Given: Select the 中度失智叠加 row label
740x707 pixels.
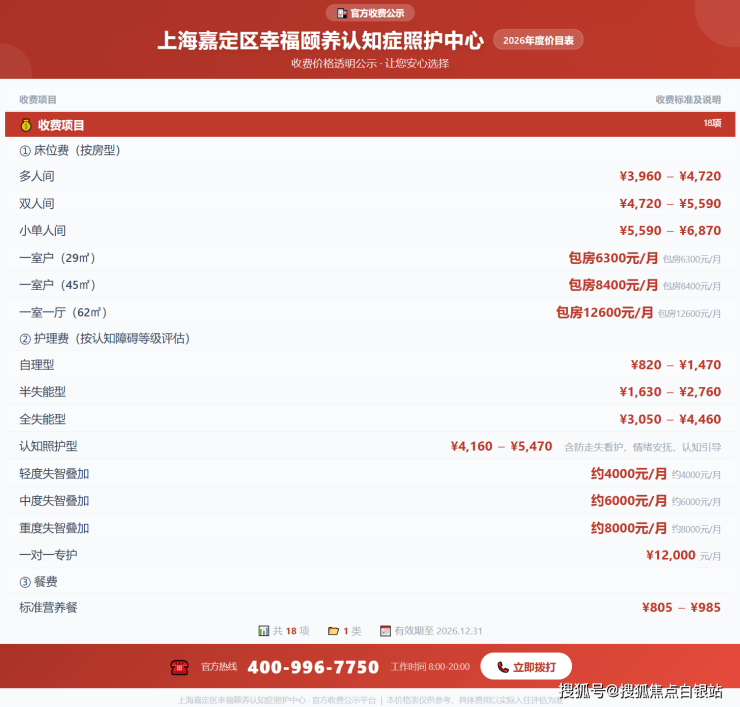Looking at the screenshot, I should pyautogui.click(x=54, y=501).
